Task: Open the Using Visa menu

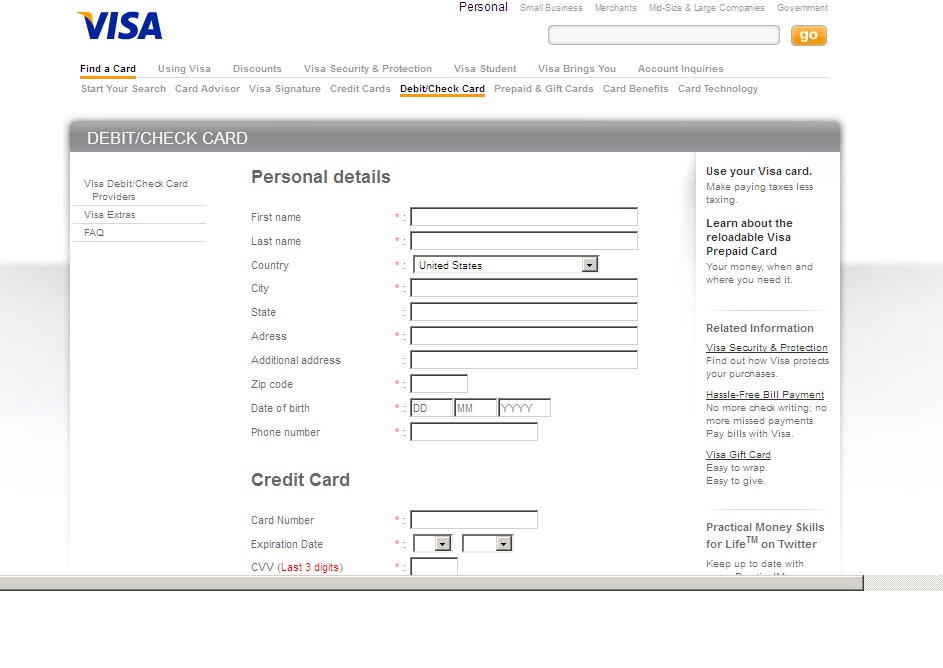Action: [x=184, y=69]
